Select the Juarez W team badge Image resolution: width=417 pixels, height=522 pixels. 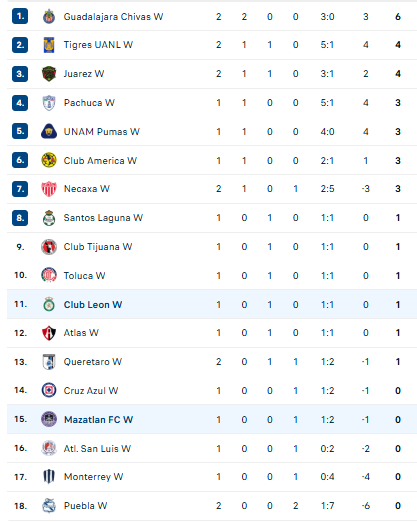click(49, 74)
